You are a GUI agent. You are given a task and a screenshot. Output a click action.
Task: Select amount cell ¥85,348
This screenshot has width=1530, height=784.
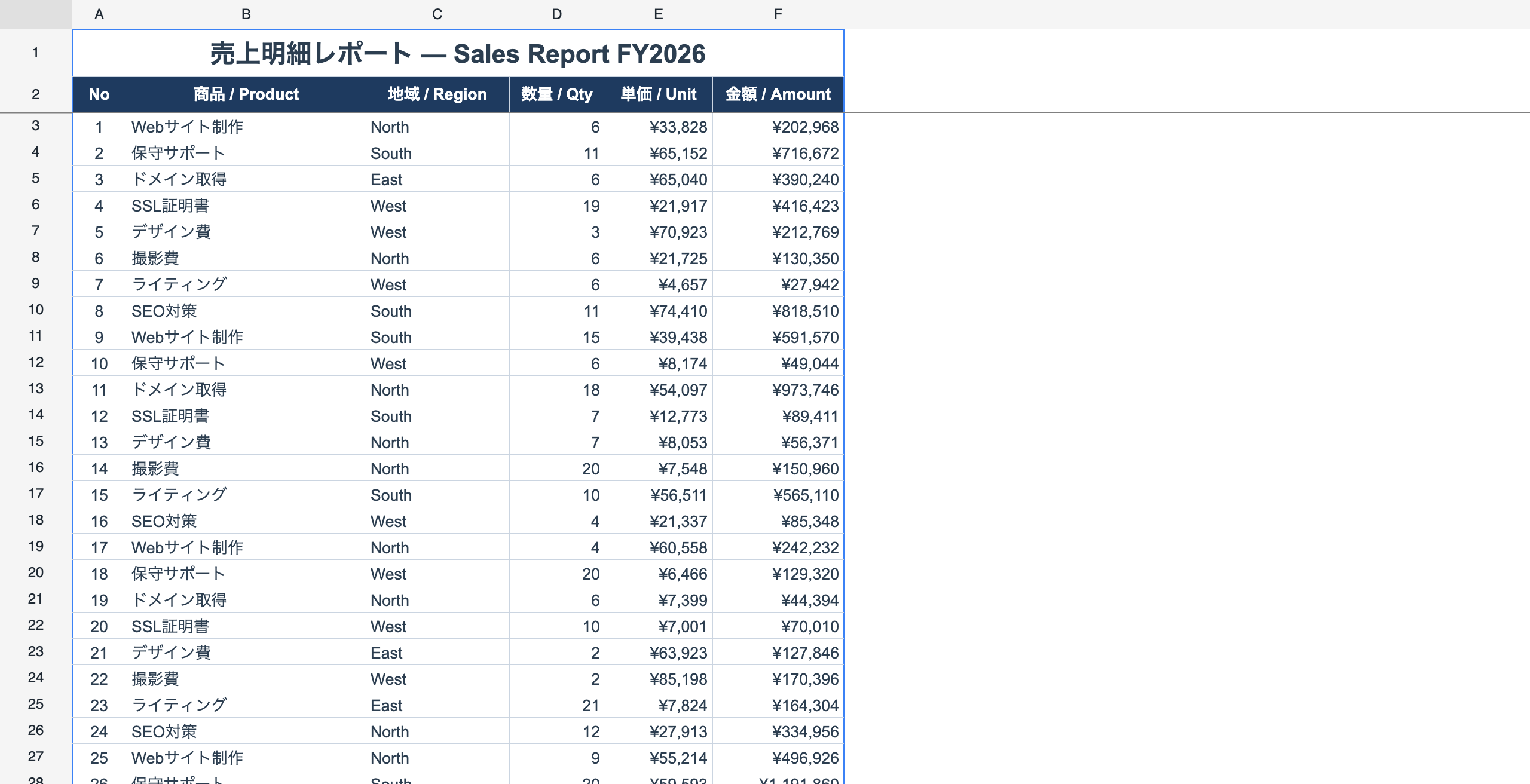[778, 521]
